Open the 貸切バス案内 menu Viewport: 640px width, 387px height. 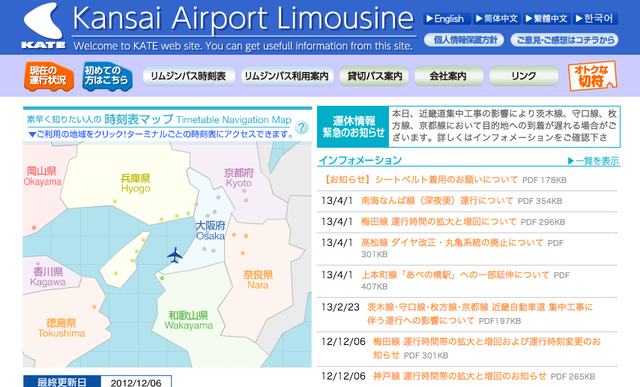coord(374,76)
